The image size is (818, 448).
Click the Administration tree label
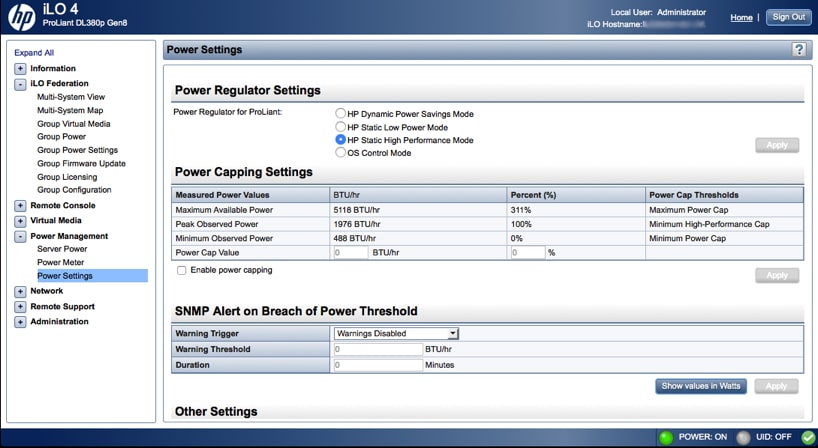[x=59, y=322]
